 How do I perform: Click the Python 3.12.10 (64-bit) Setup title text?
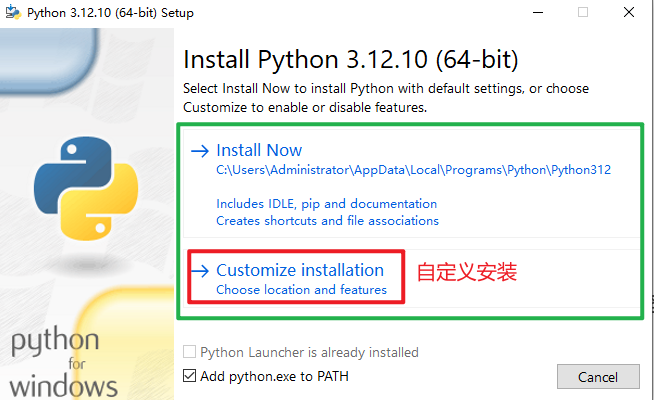[x=111, y=13]
